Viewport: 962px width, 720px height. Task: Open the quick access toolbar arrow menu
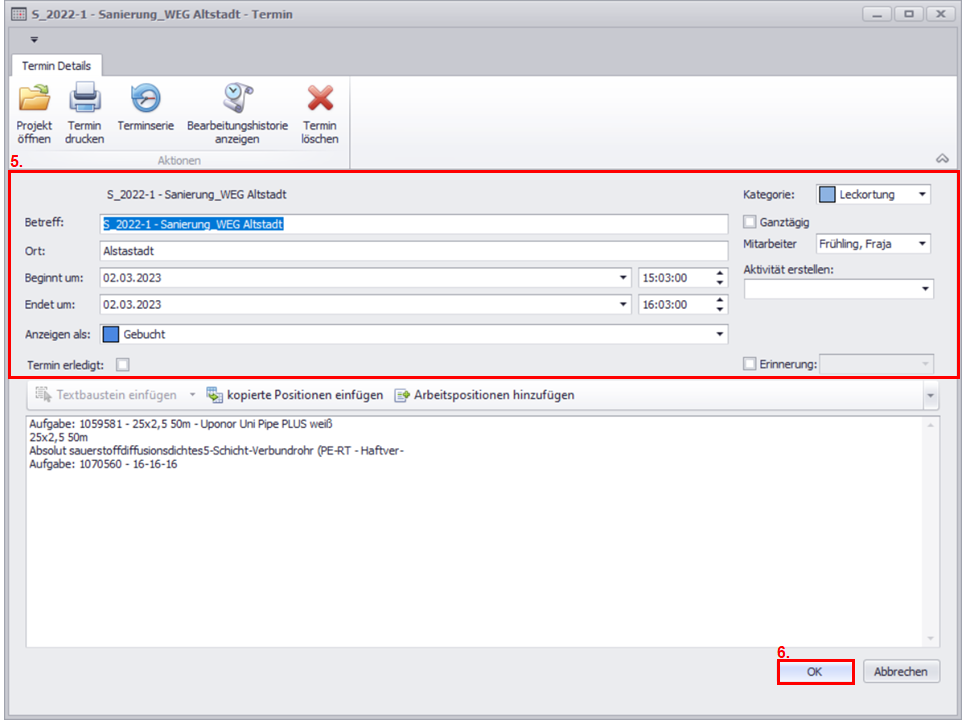pos(33,40)
